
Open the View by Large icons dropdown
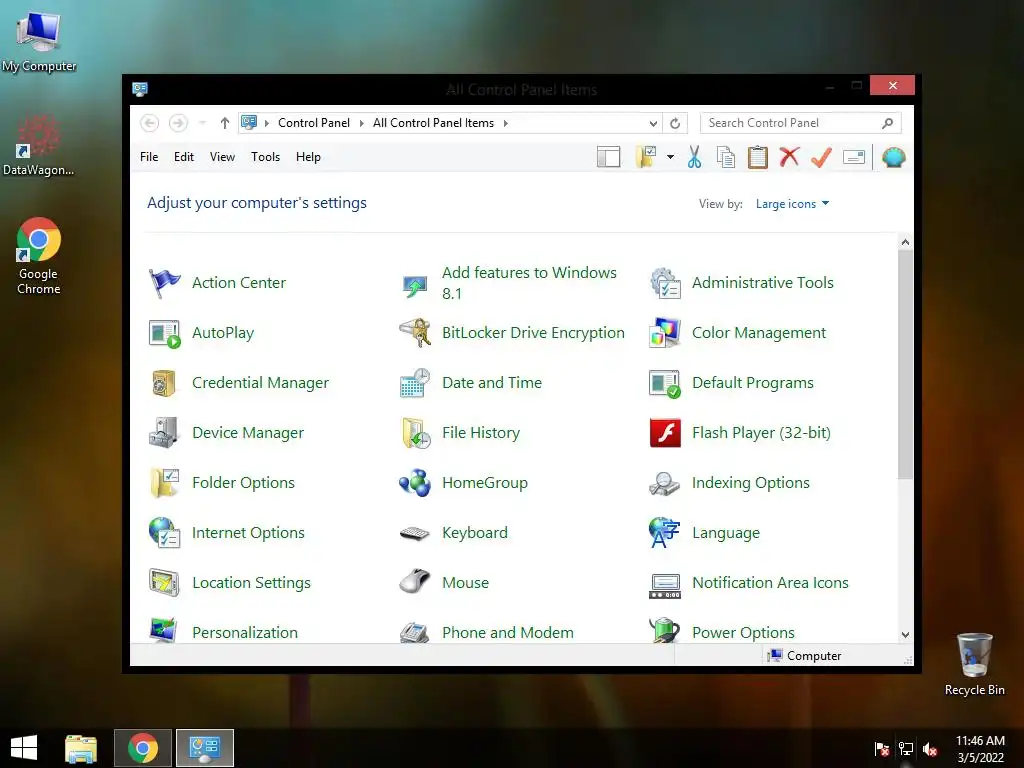point(792,204)
